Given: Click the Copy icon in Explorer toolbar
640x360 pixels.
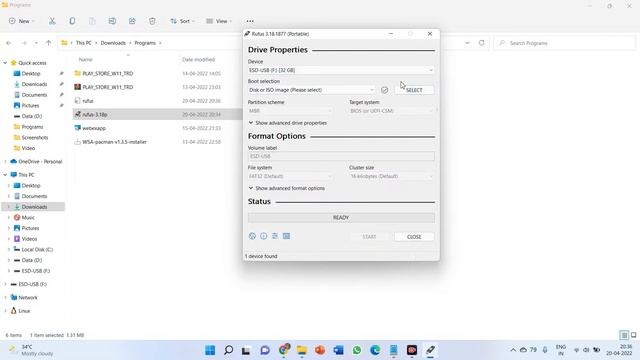Looking at the screenshot, I should tap(72, 21).
